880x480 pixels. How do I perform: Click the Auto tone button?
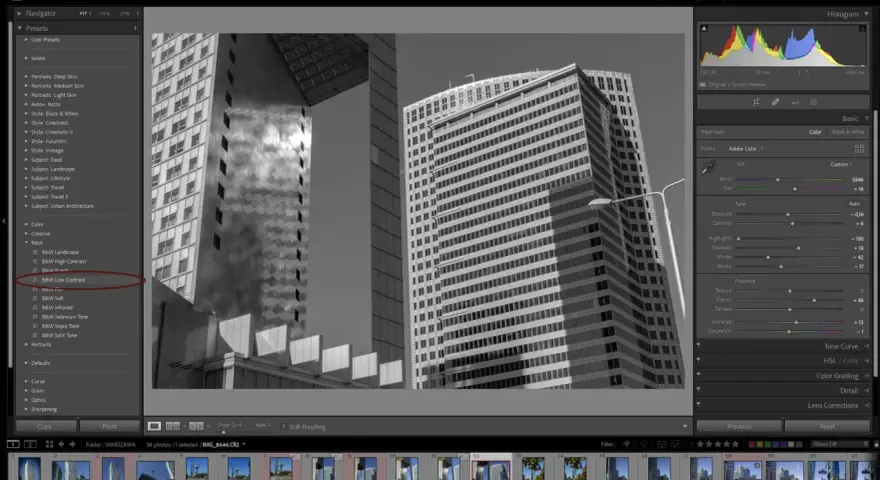854,204
